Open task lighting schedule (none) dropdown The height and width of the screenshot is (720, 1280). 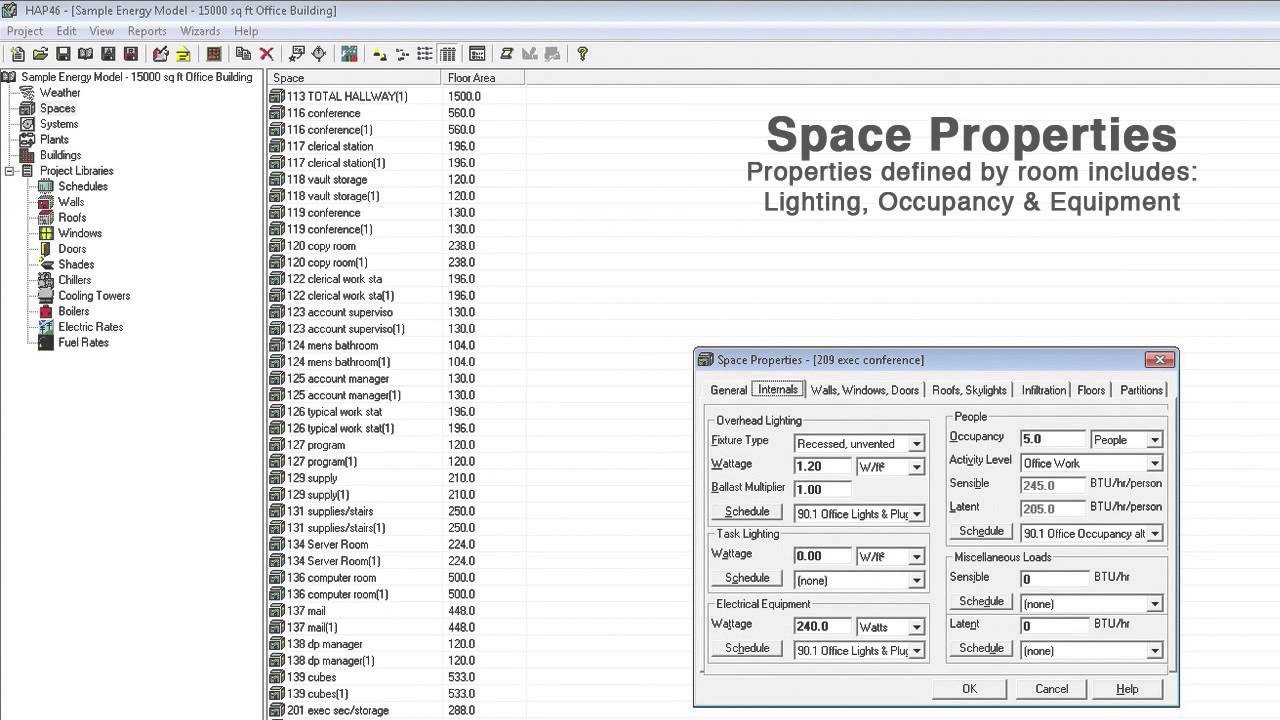916,580
